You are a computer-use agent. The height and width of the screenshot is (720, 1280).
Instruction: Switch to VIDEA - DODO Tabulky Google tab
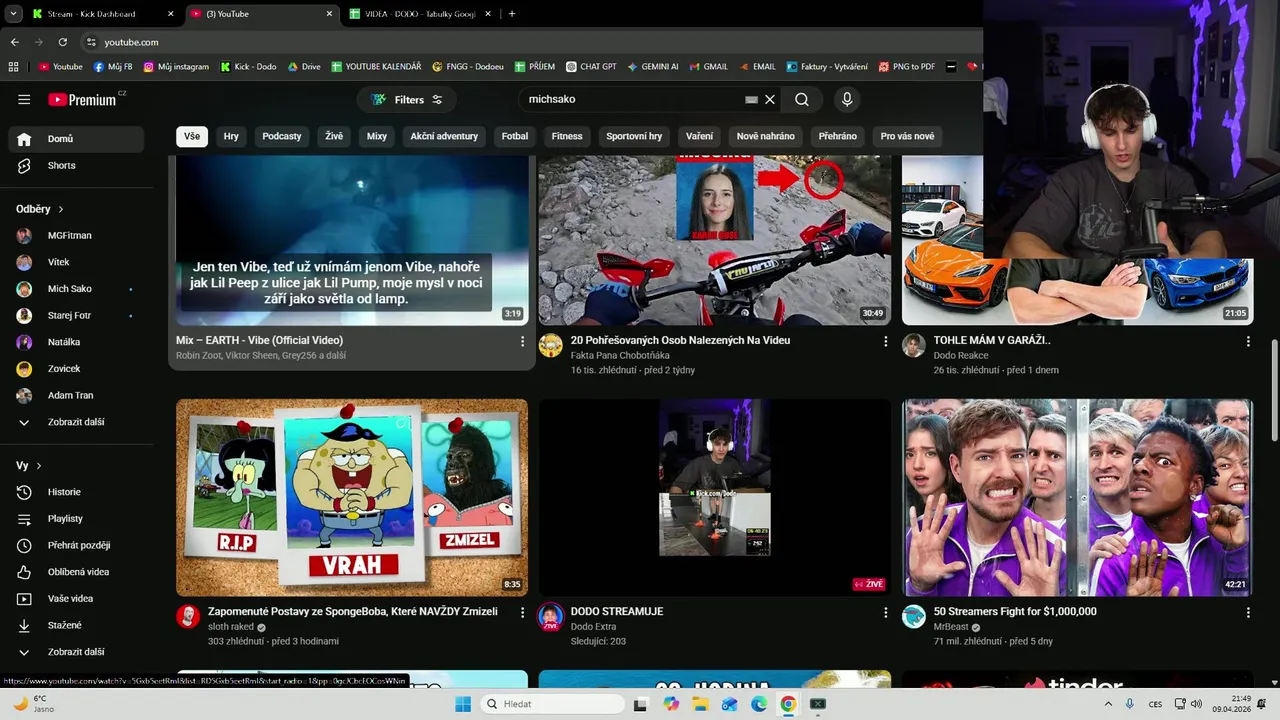coord(421,14)
